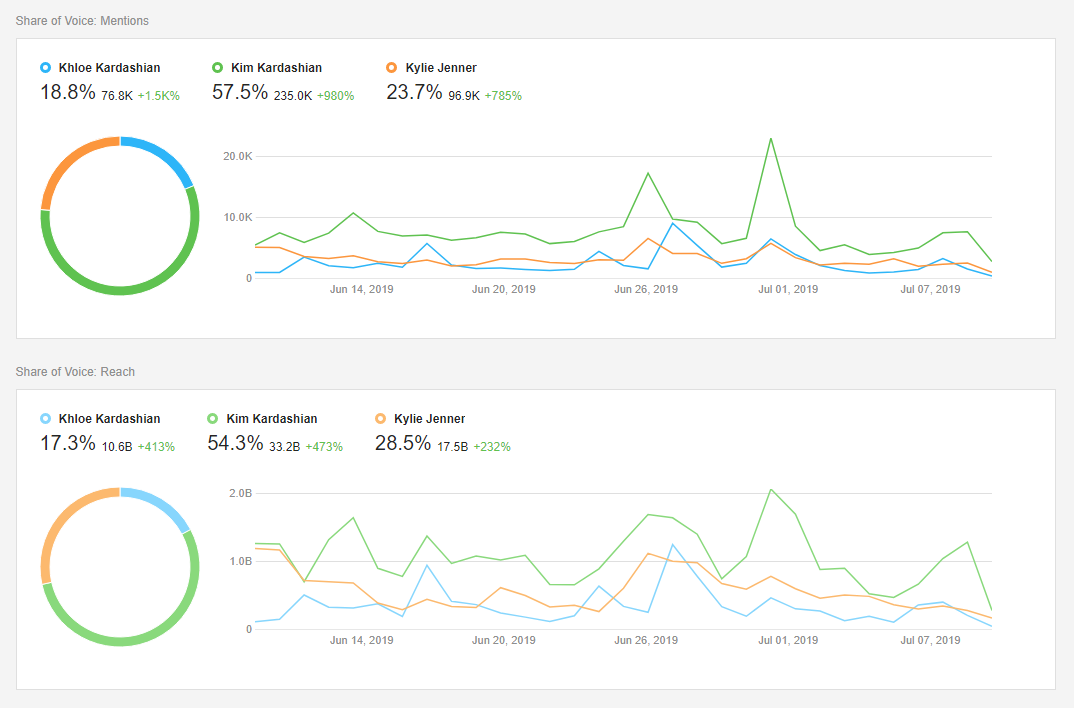The image size is (1074, 708).
Task: Click Kim Kardashian green circle icon in Reach
Action: tap(212, 418)
